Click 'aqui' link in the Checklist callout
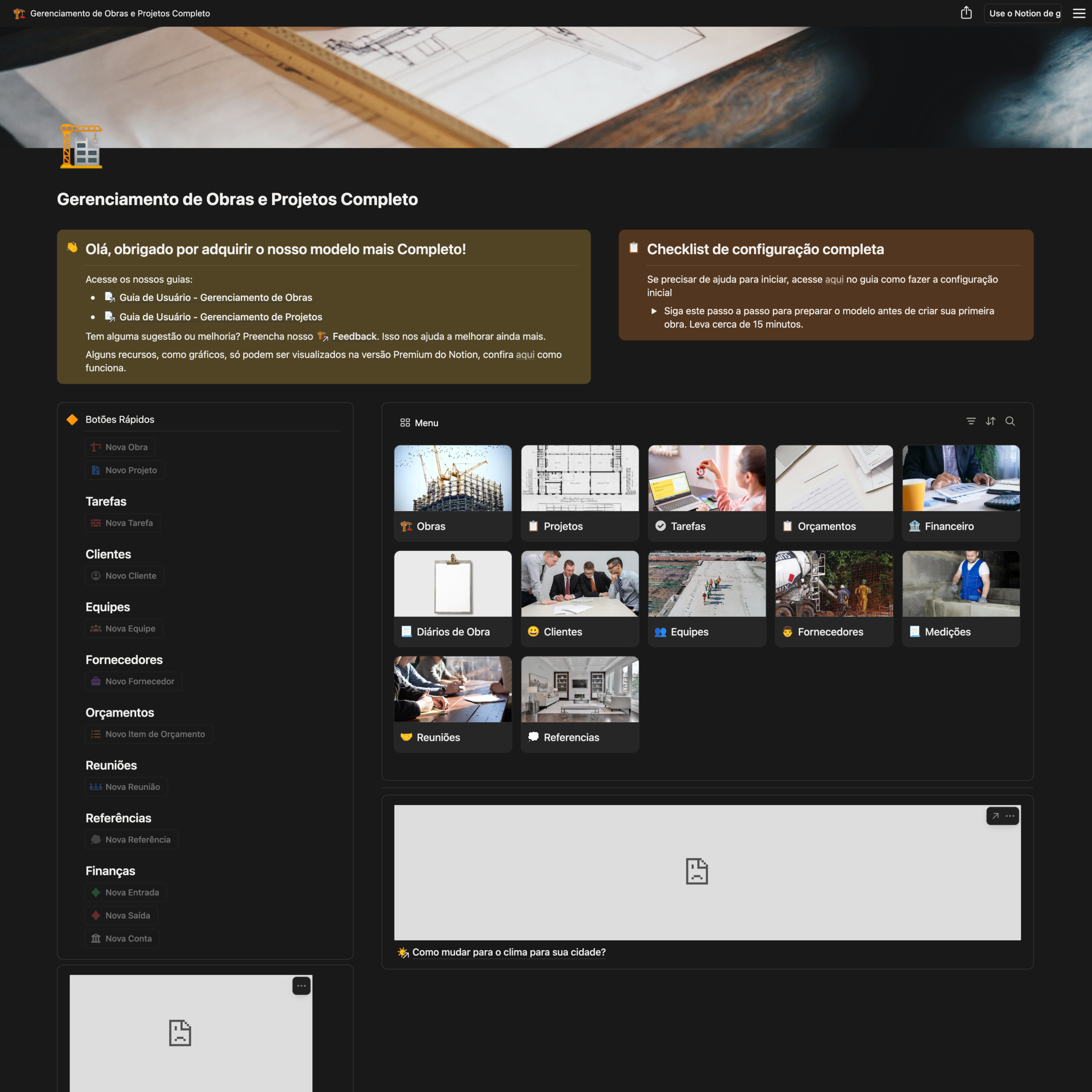Screen dimensions: 1092x1092 (x=834, y=279)
